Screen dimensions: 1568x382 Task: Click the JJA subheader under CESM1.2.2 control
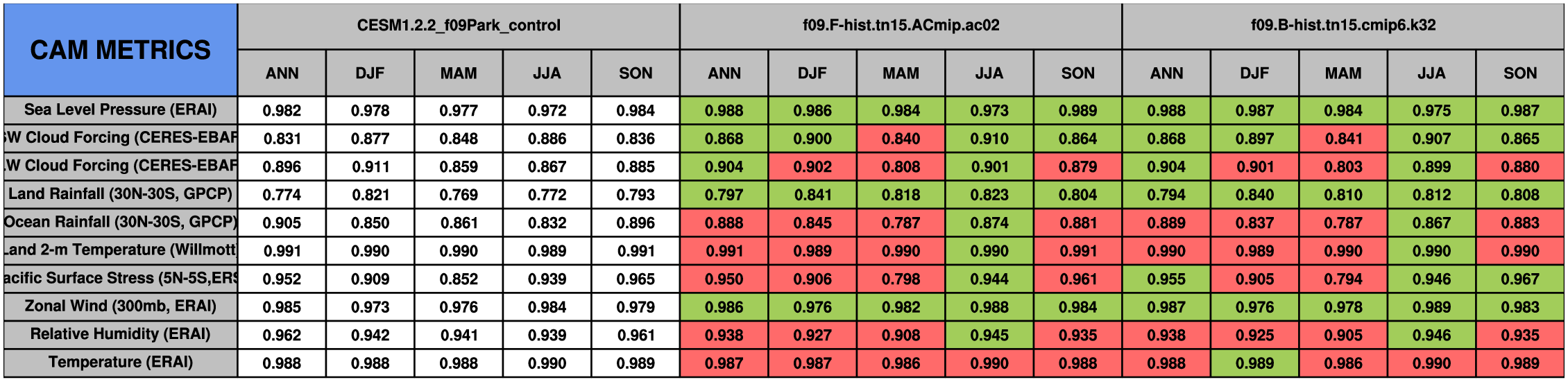coord(547,73)
